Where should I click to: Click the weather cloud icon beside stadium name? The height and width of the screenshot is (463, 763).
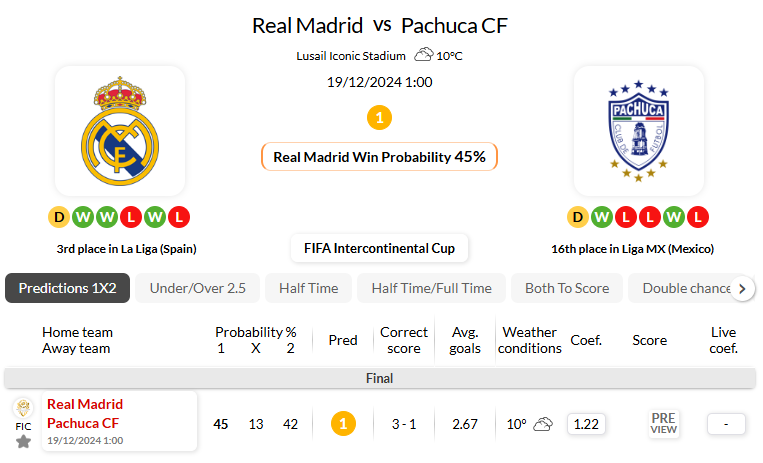423,55
